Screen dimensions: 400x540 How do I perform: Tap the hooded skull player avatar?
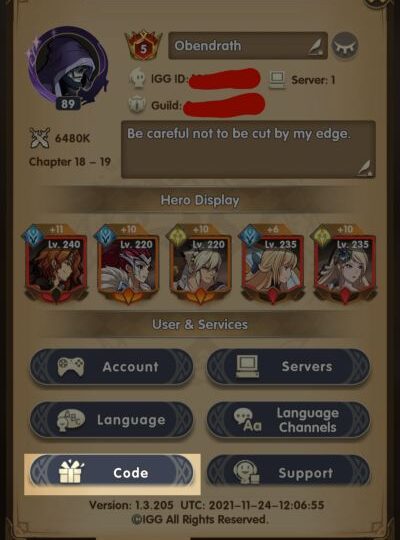tap(68, 67)
